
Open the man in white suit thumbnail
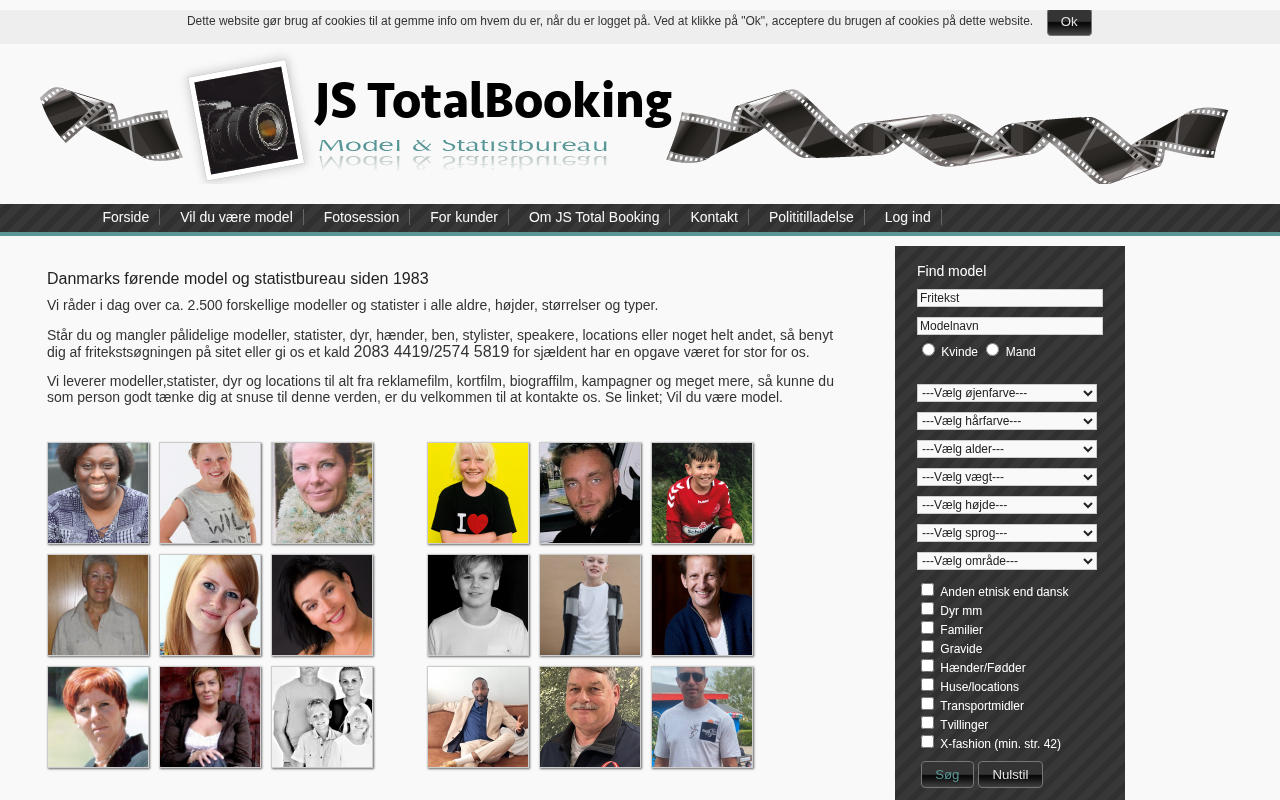click(x=478, y=717)
